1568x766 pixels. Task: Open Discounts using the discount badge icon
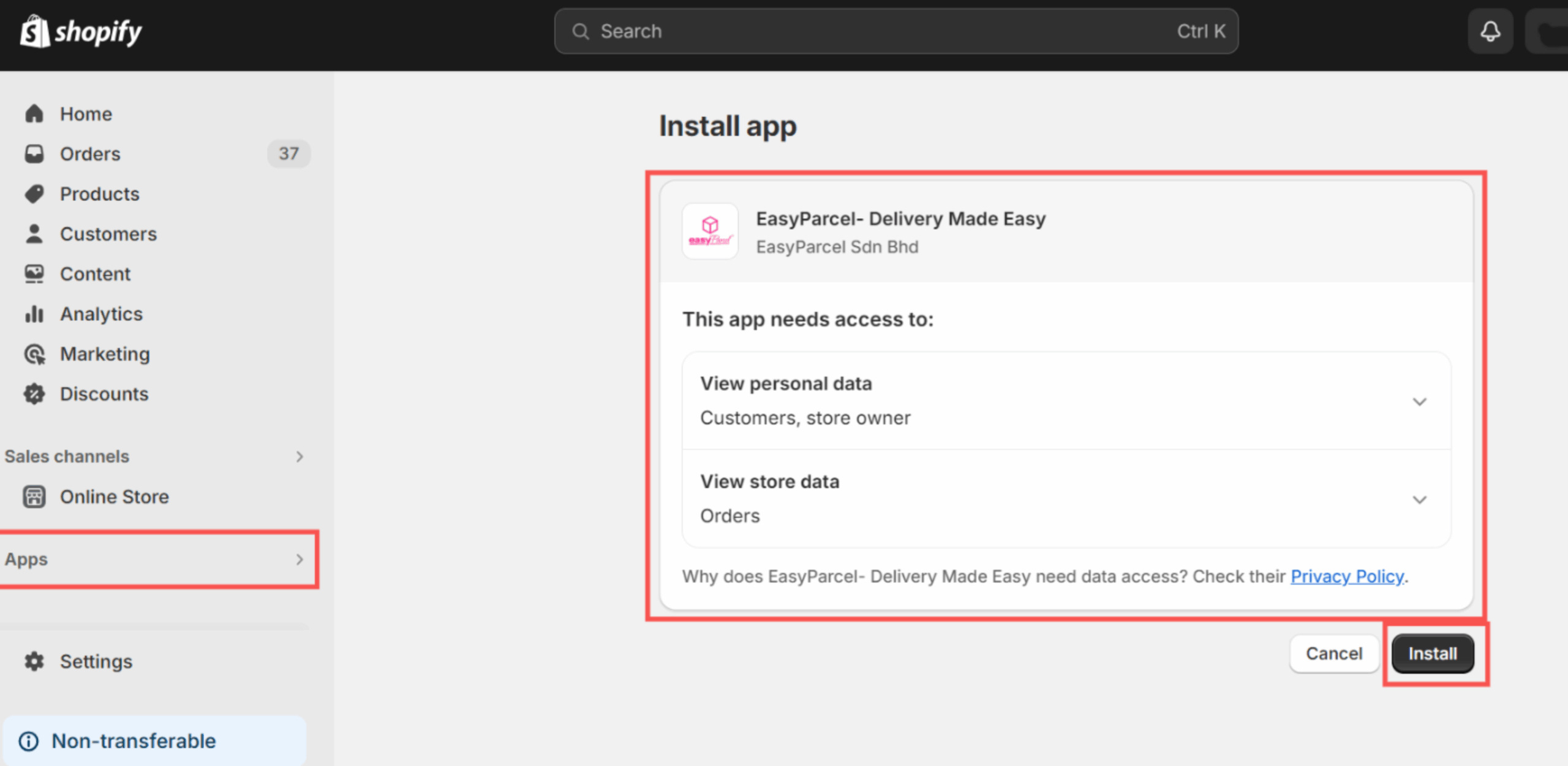[34, 393]
